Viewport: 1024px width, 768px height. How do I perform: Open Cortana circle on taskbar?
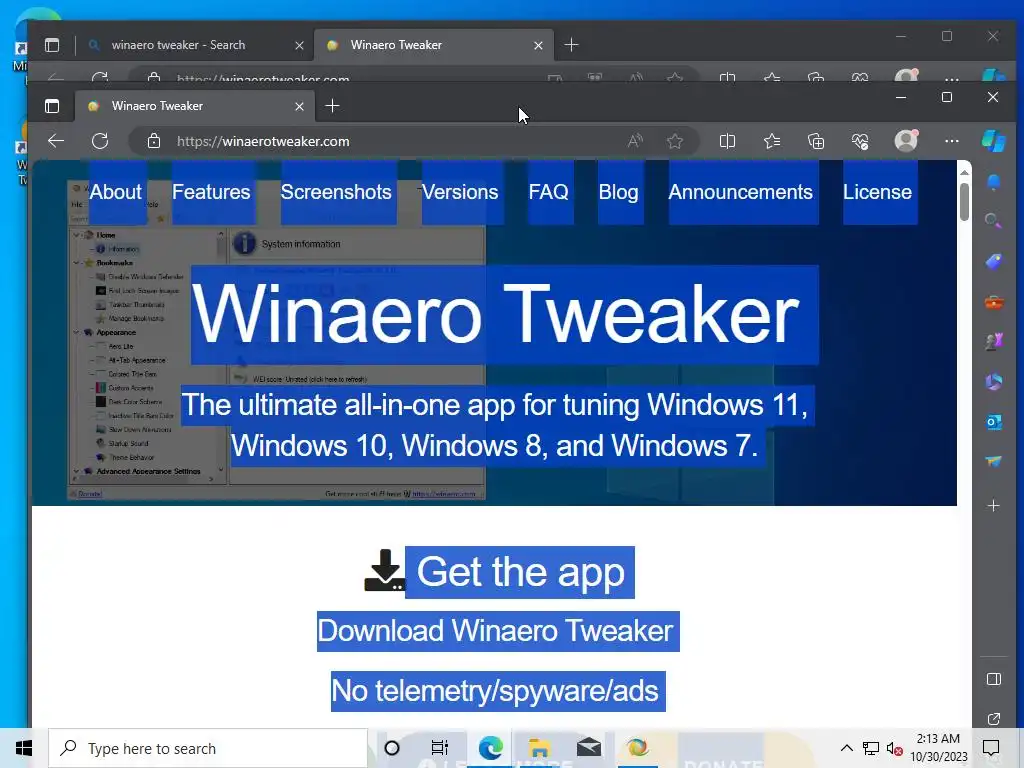[392, 748]
